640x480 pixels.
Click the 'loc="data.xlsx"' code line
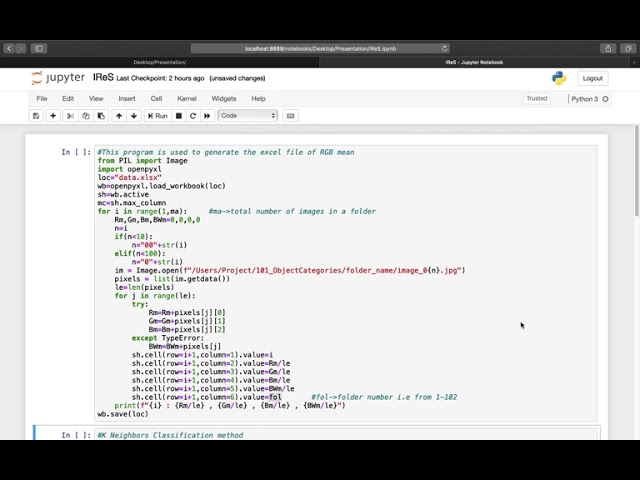coord(129,178)
